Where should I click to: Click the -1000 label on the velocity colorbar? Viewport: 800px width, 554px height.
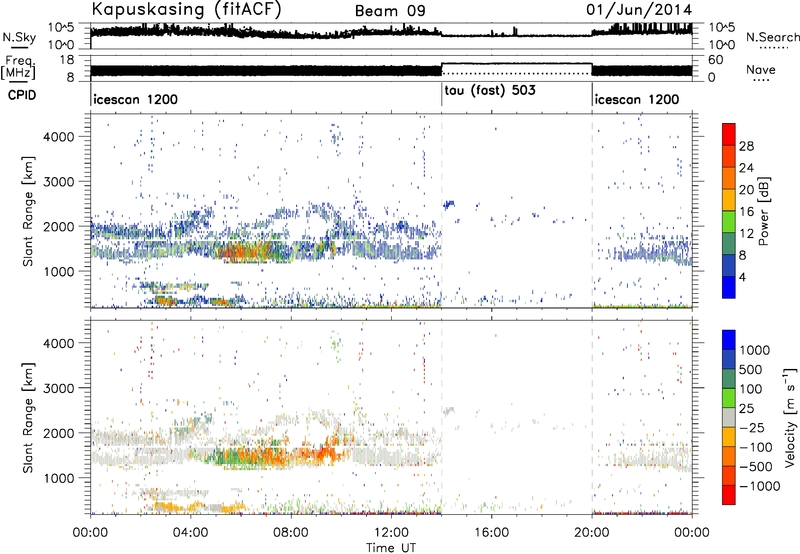760,486
